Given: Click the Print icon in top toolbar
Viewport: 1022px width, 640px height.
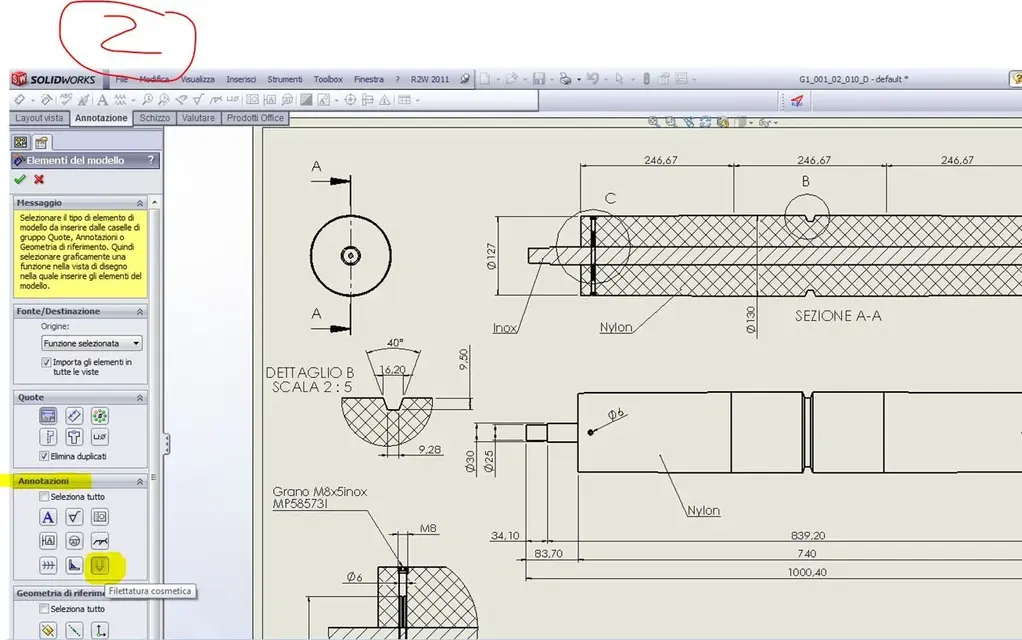Looking at the screenshot, I should [x=565, y=79].
